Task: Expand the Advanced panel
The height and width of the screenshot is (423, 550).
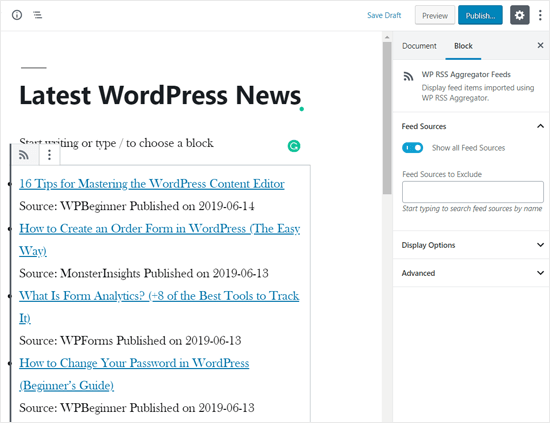Action: click(x=471, y=273)
